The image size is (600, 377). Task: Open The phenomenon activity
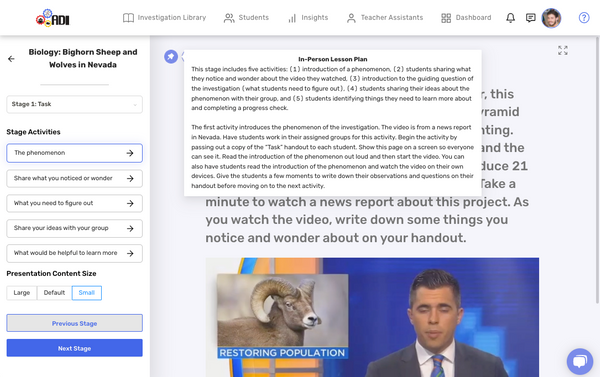point(75,153)
